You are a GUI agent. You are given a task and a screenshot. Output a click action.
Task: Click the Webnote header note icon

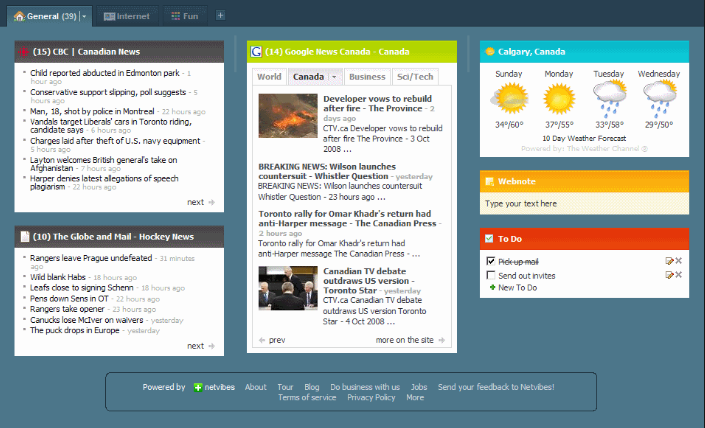489,182
